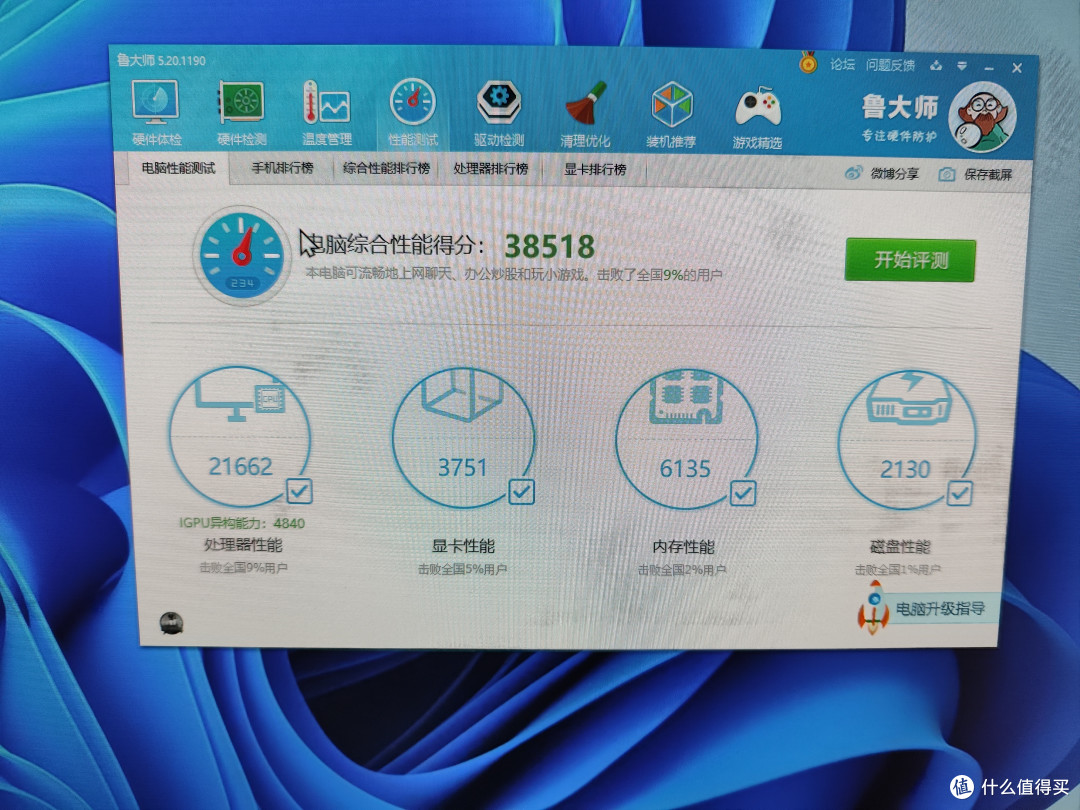Viewport: 1080px width, 810px height.
Task: Click the gold medal icon in title bar
Action: [x=808, y=63]
